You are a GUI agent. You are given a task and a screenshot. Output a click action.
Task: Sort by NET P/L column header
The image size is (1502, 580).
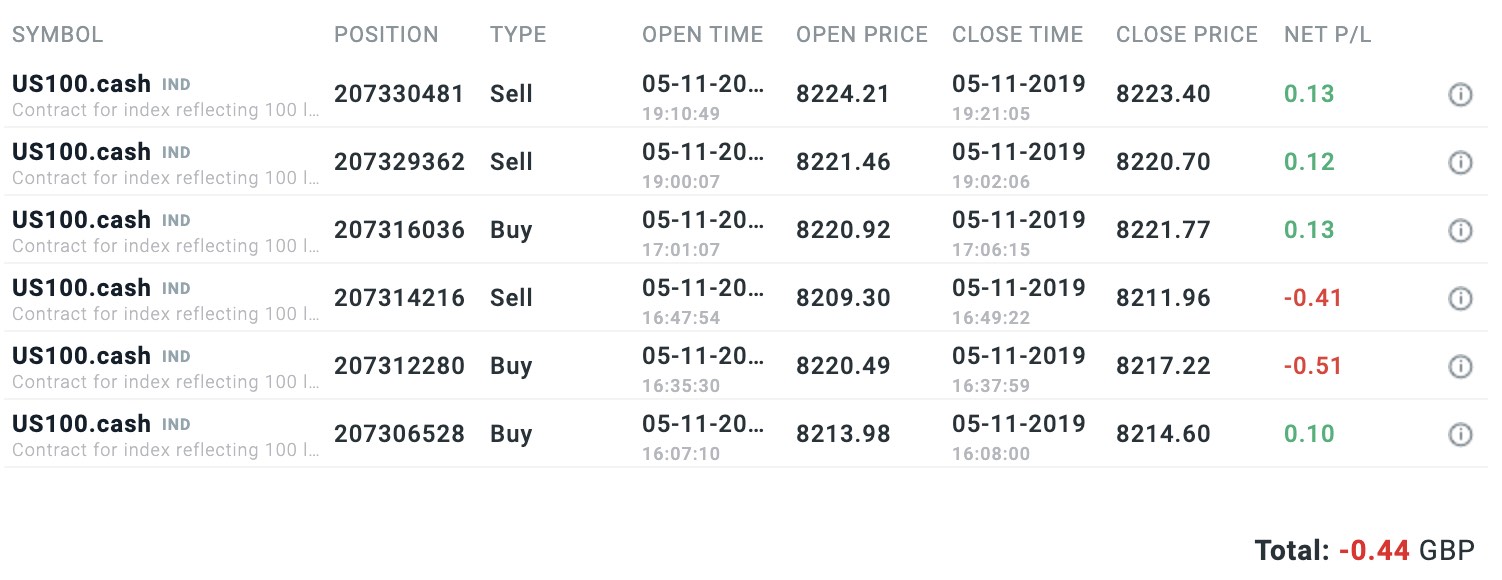pyautogui.click(x=1327, y=35)
